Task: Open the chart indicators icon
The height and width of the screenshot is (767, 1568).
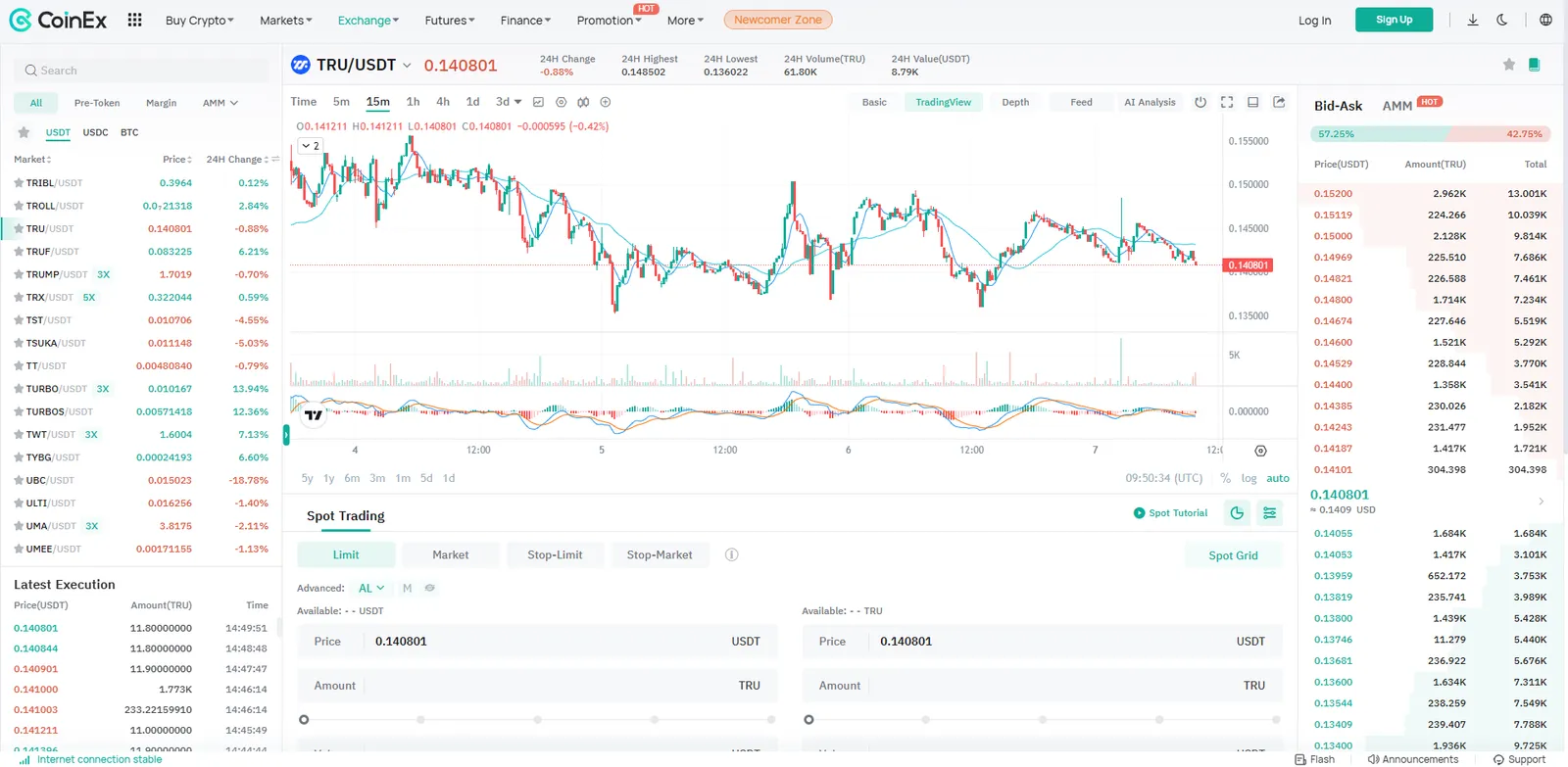Action: (x=583, y=102)
